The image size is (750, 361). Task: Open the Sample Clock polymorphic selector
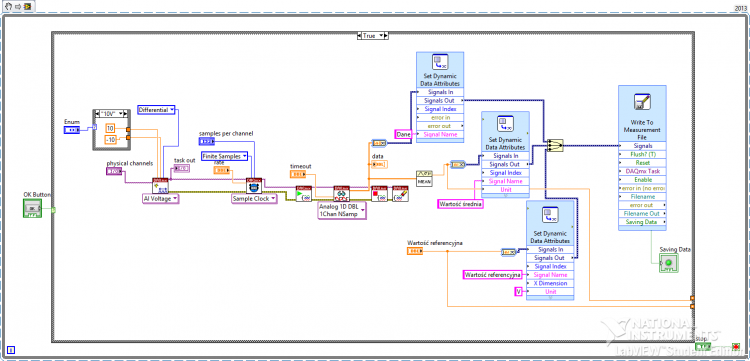(x=273, y=198)
